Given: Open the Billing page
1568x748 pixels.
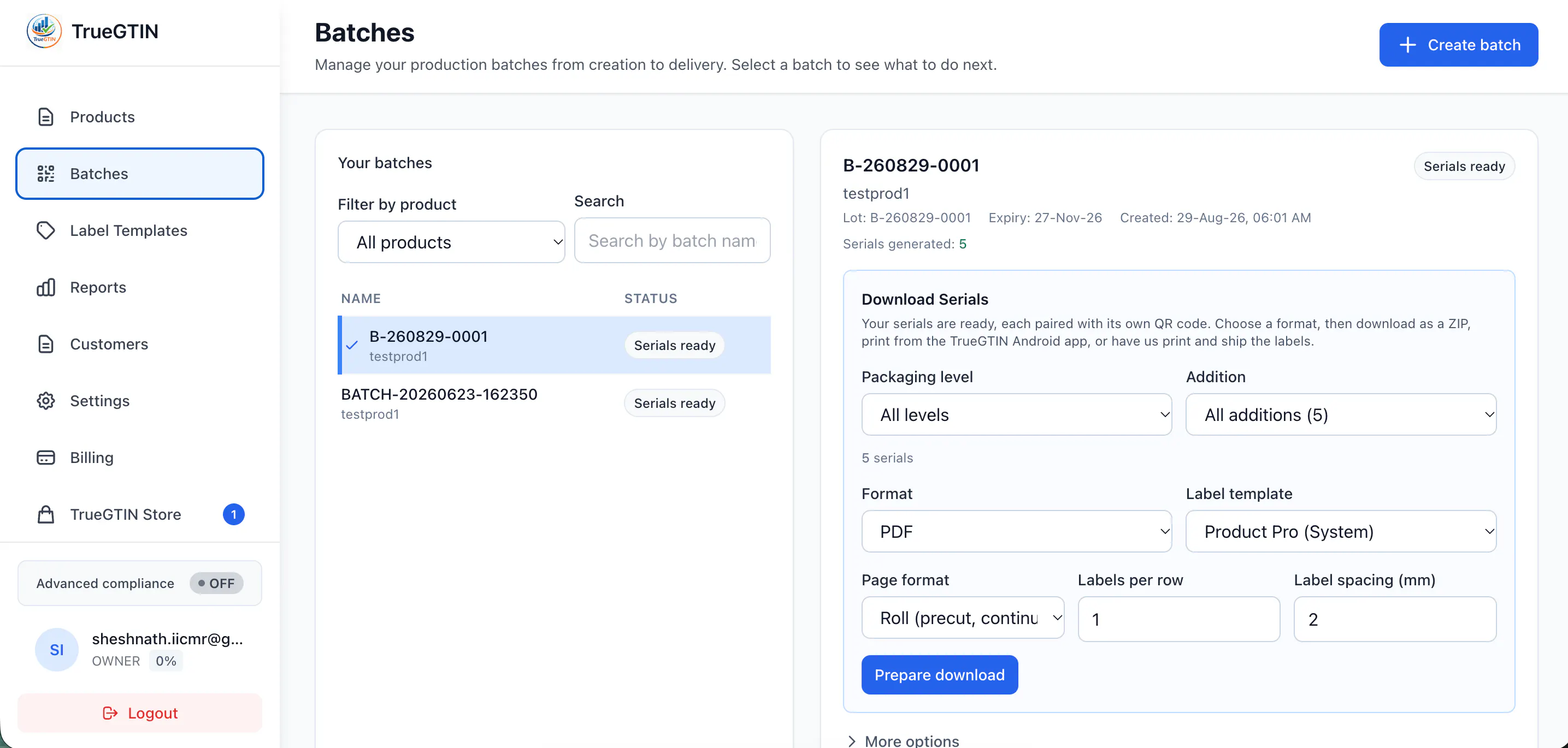Looking at the screenshot, I should point(140,458).
